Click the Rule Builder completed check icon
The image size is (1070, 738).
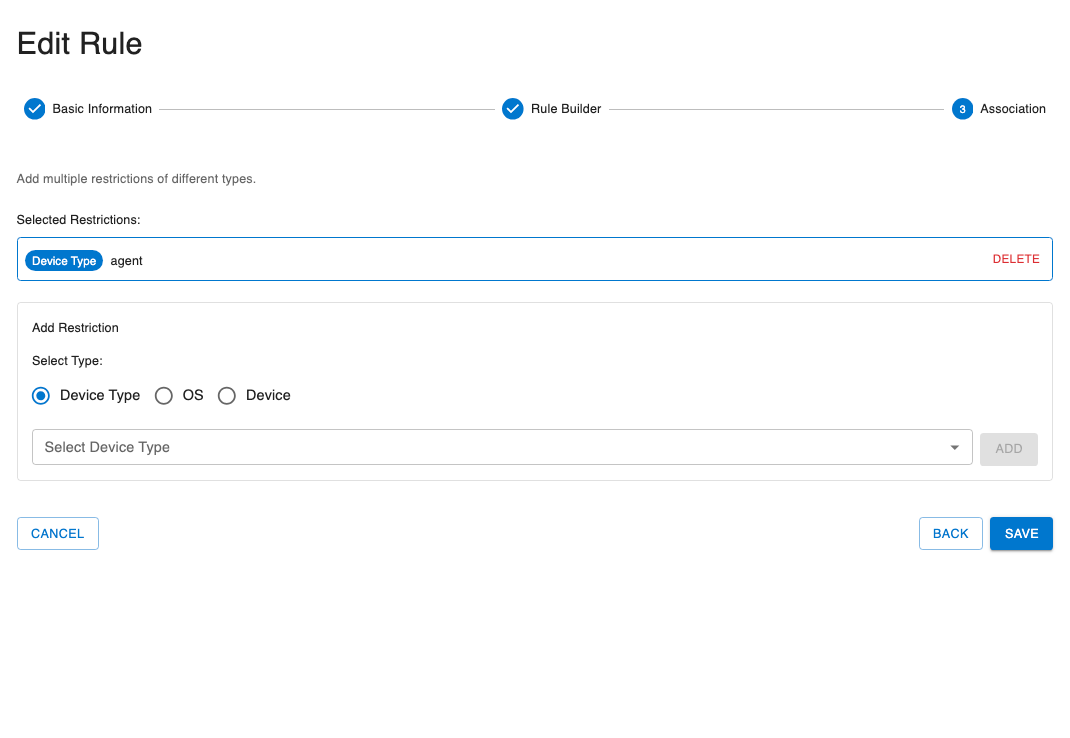[513, 108]
